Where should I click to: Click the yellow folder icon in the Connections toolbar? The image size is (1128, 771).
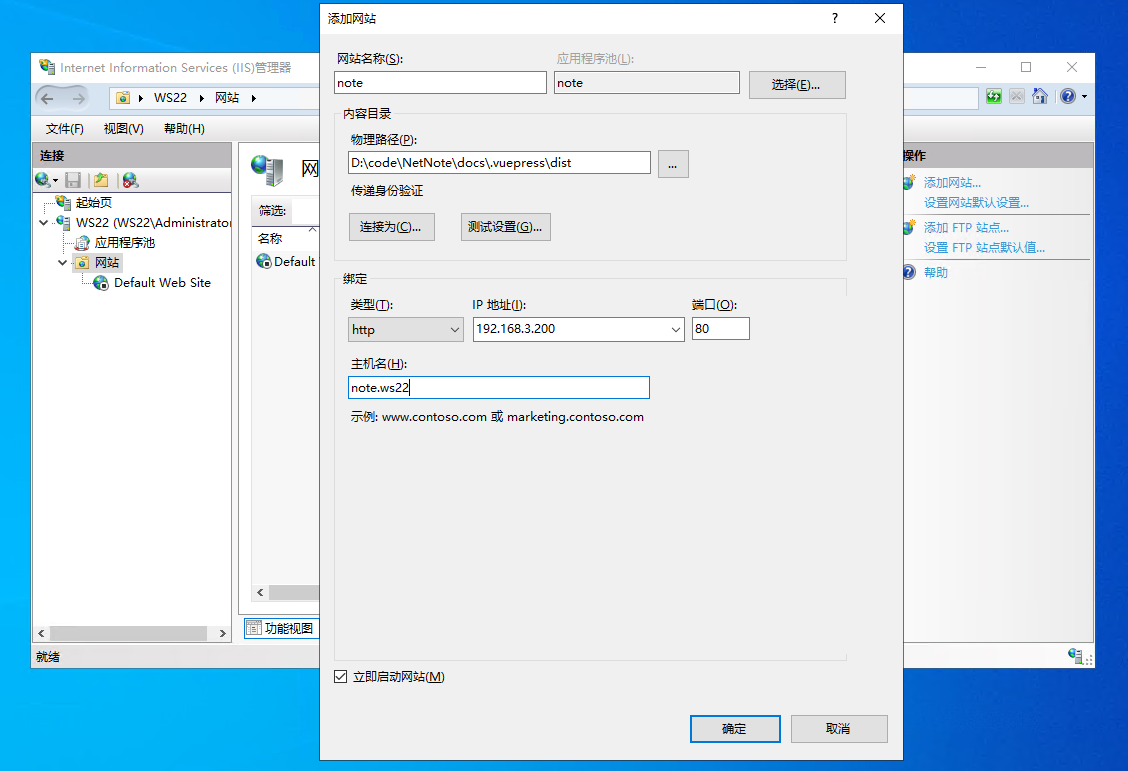101,179
